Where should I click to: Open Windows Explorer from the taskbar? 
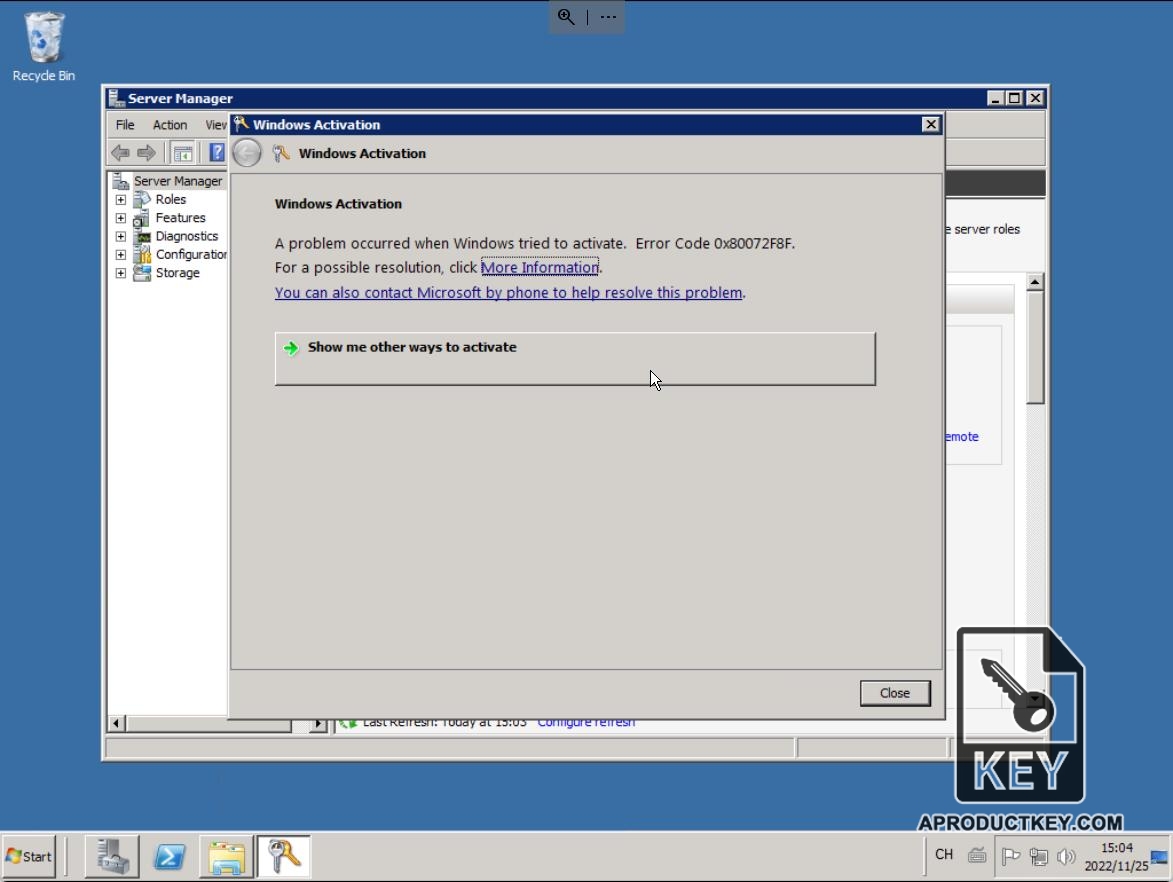coord(227,857)
